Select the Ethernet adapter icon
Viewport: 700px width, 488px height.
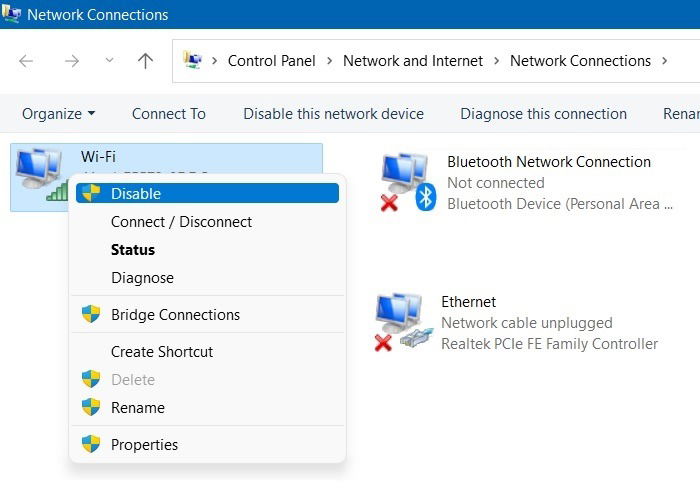pyautogui.click(x=404, y=322)
